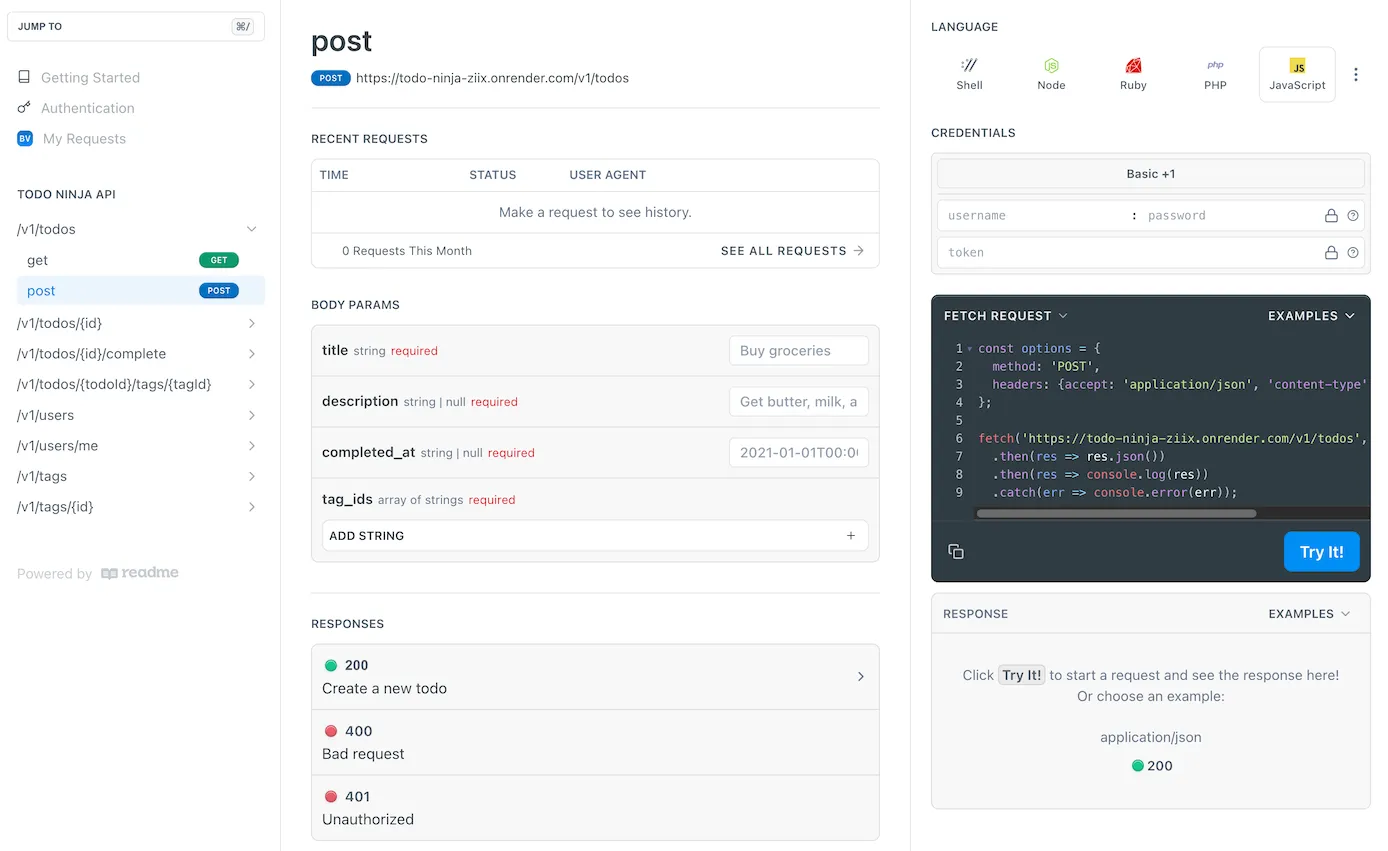Open the Getting Started book icon
The height and width of the screenshot is (851, 1388).
24,77
